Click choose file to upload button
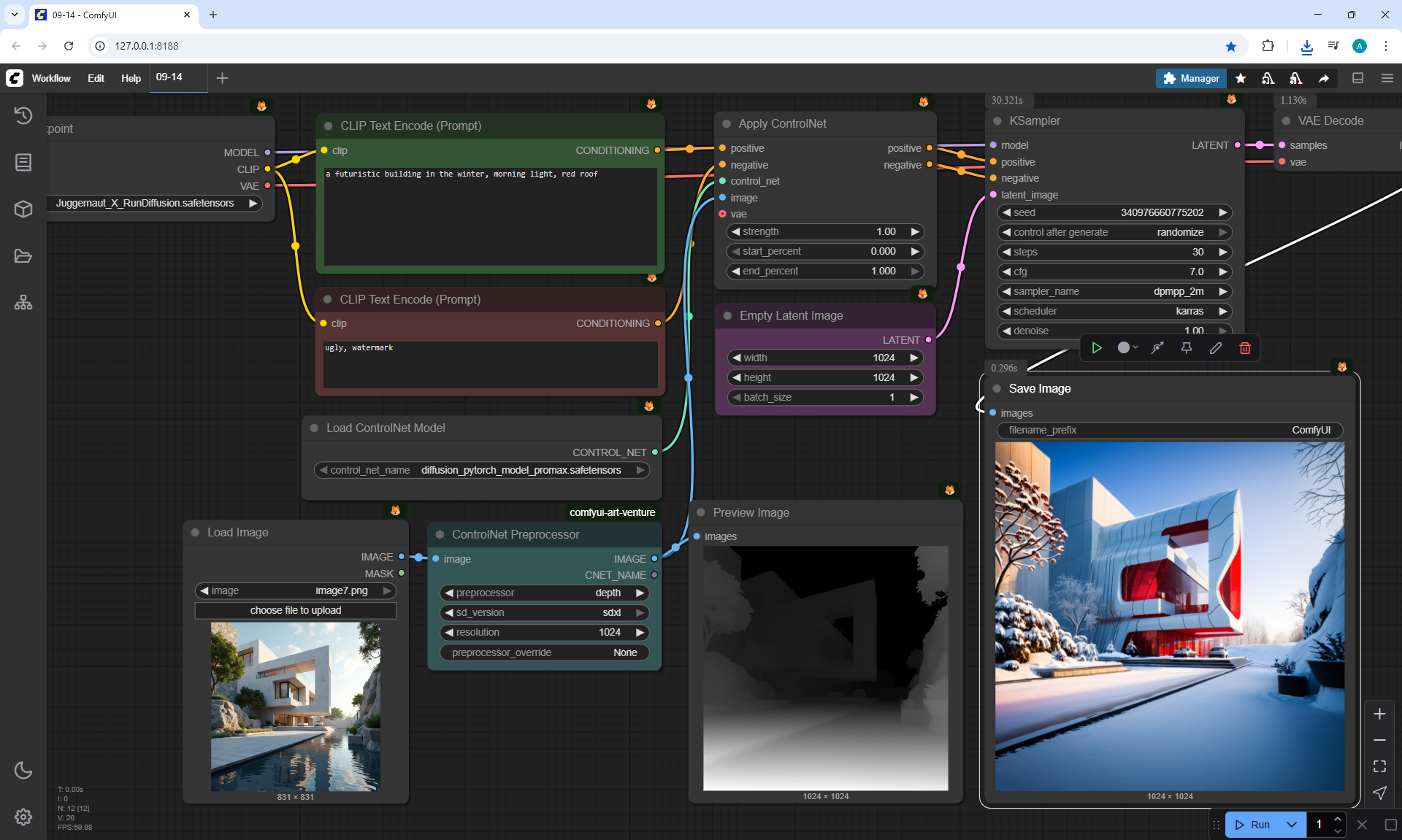This screenshot has width=1402, height=840. 296,610
